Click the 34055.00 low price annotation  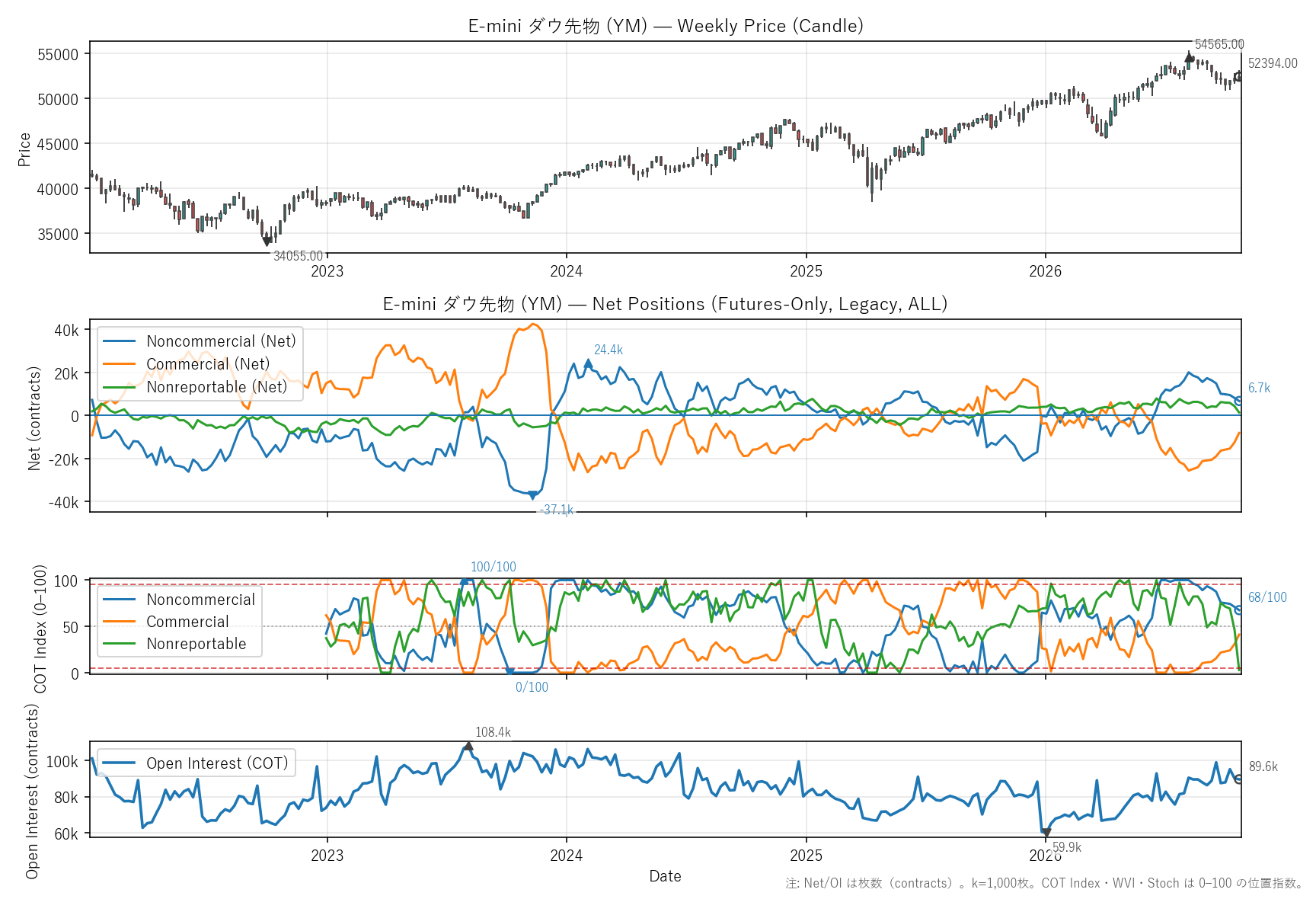coord(299,256)
